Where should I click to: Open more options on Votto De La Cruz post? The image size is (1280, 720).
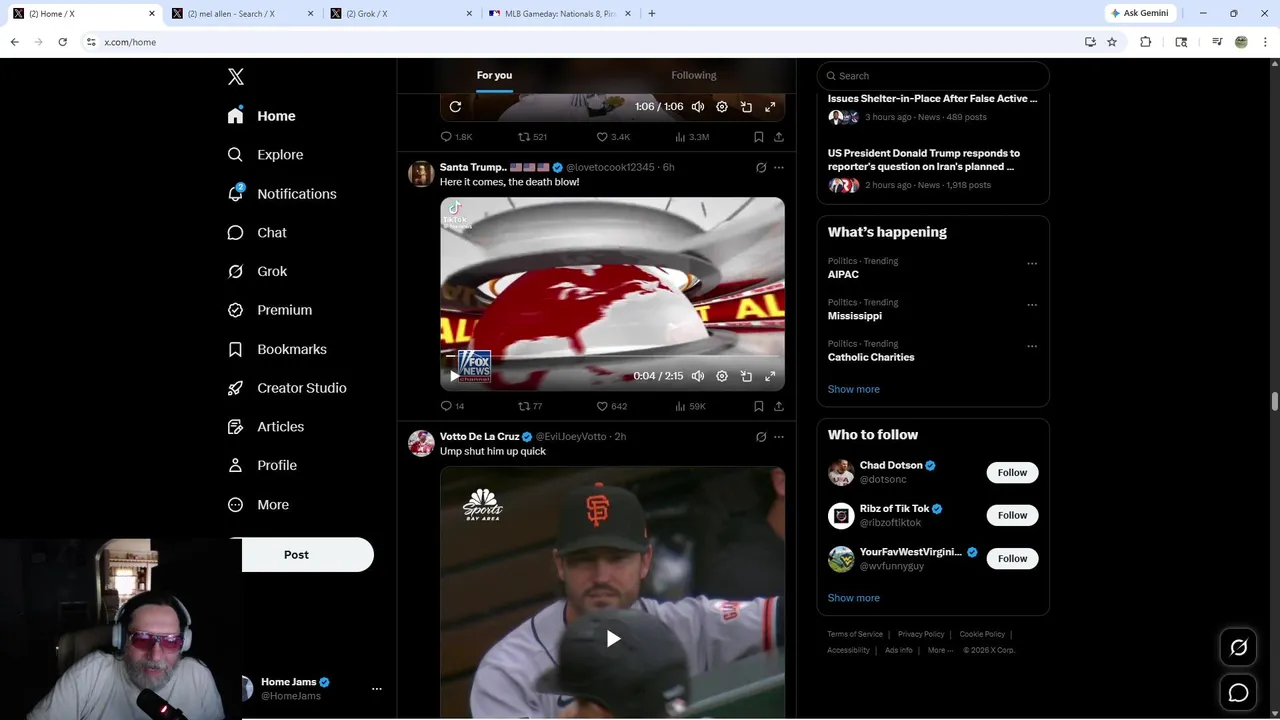(779, 437)
